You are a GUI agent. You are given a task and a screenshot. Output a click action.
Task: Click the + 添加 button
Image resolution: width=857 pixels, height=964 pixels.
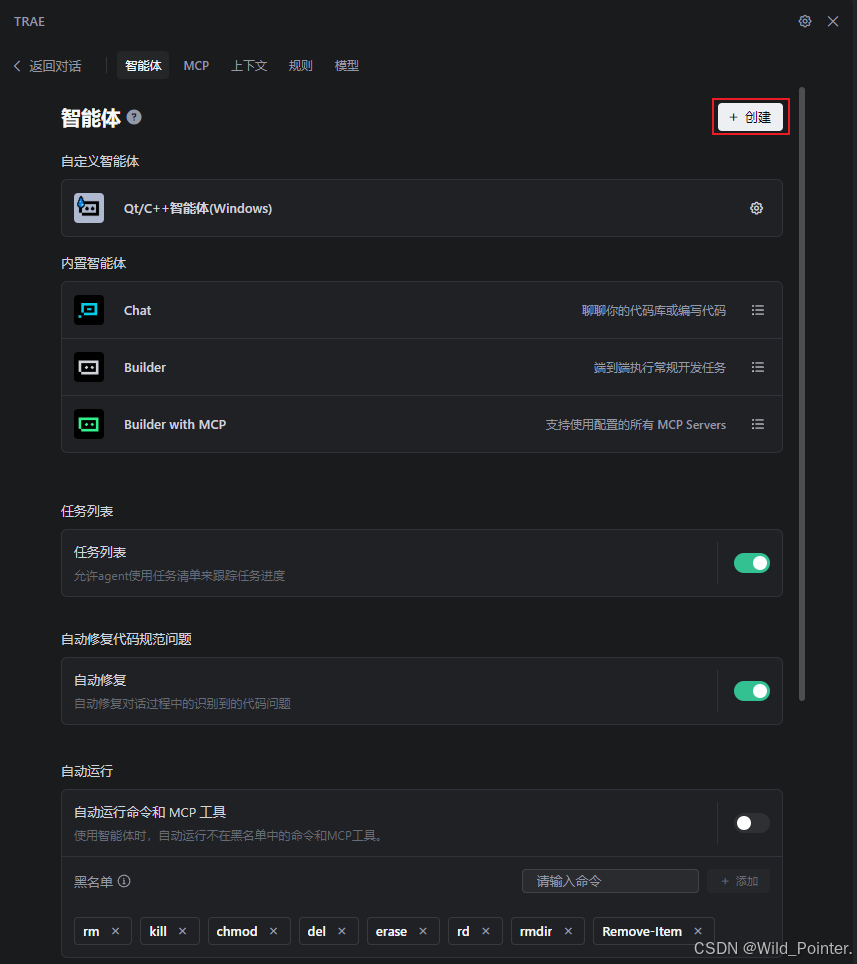738,881
